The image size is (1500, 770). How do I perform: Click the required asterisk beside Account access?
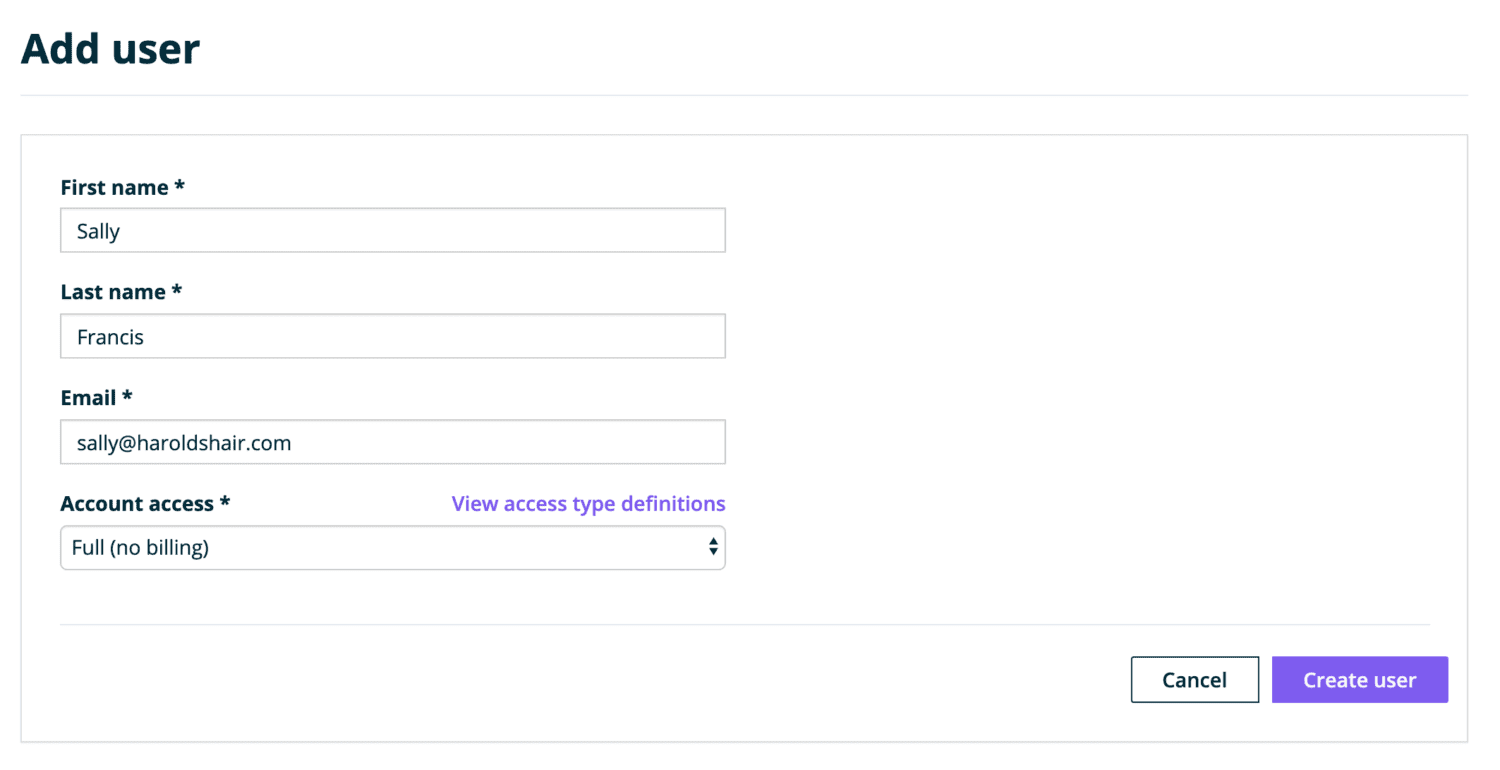pyautogui.click(x=225, y=502)
